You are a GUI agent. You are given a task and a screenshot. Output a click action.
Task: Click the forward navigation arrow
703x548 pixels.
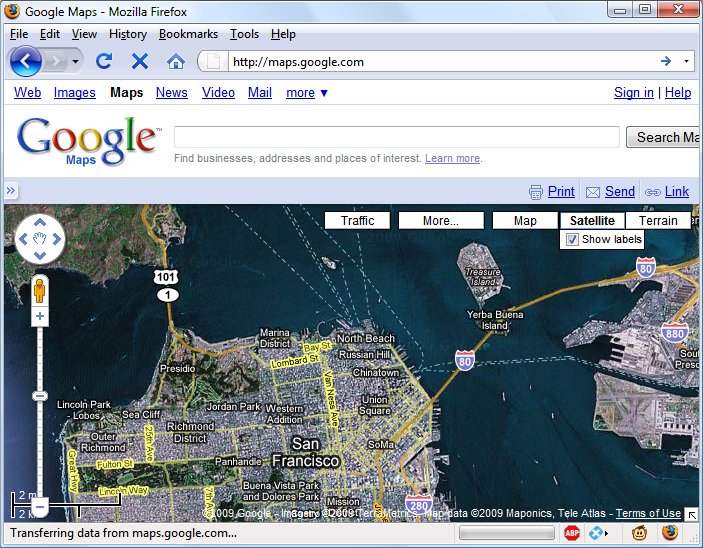(56, 61)
